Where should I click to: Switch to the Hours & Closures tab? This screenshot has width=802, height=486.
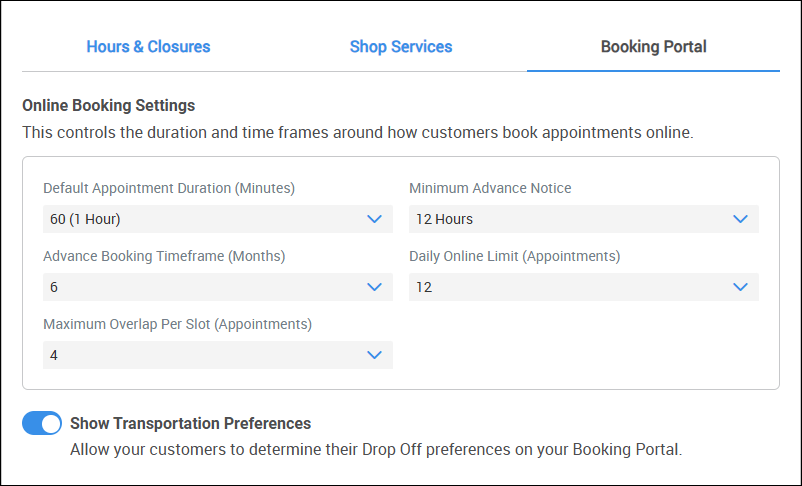click(x=148, y=47)
